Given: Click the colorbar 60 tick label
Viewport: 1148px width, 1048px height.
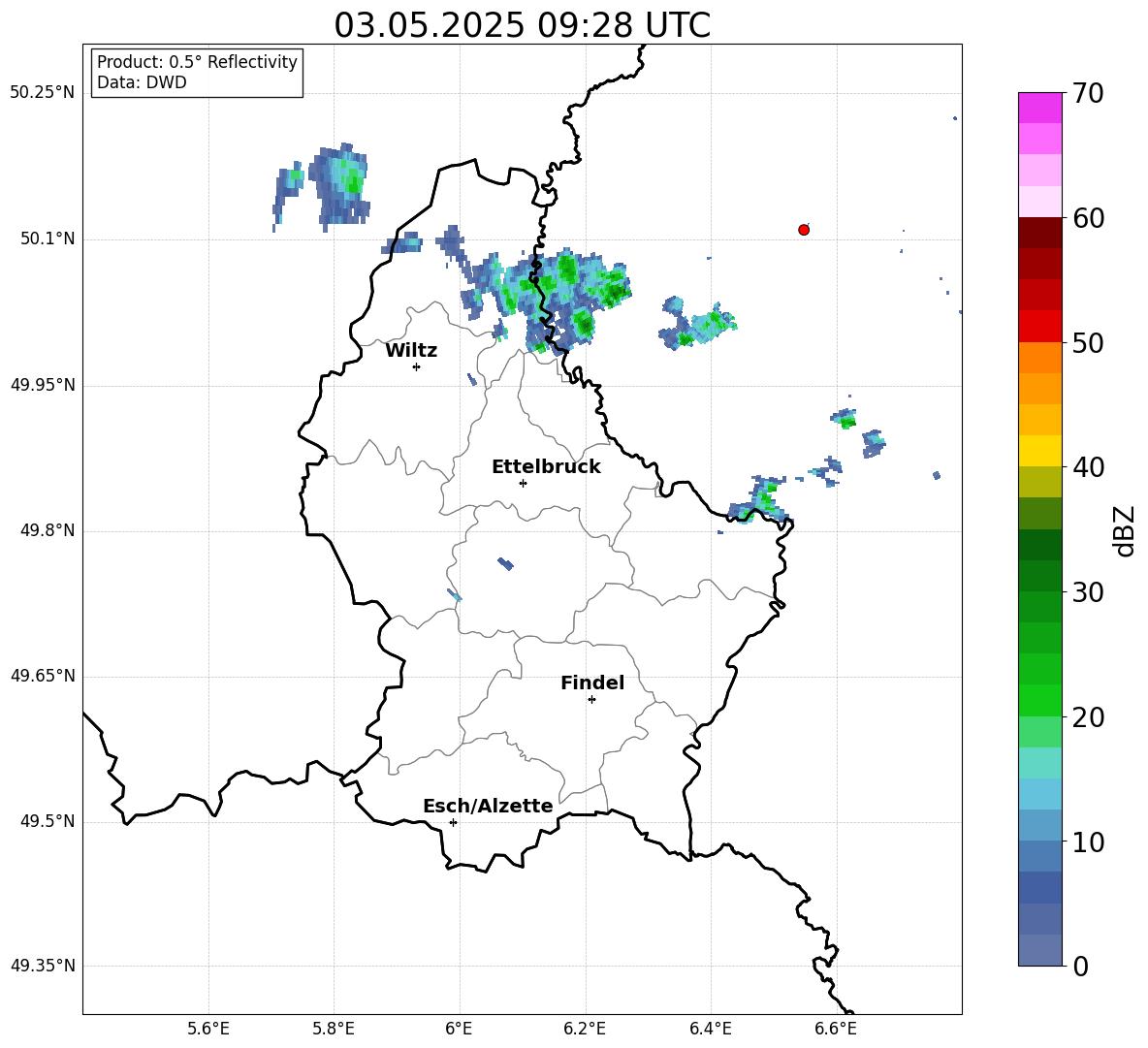Looking at the screenshot, I should [x=1088, y=218].
